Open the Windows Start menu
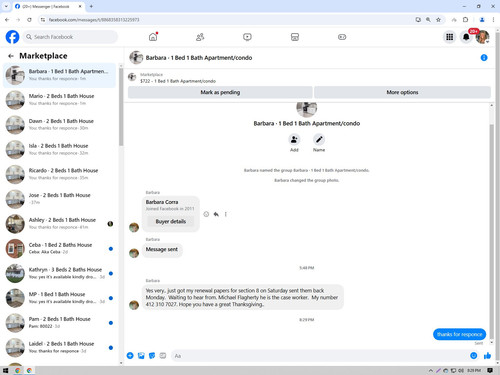 pyautogui.click(x=5, y=370)
